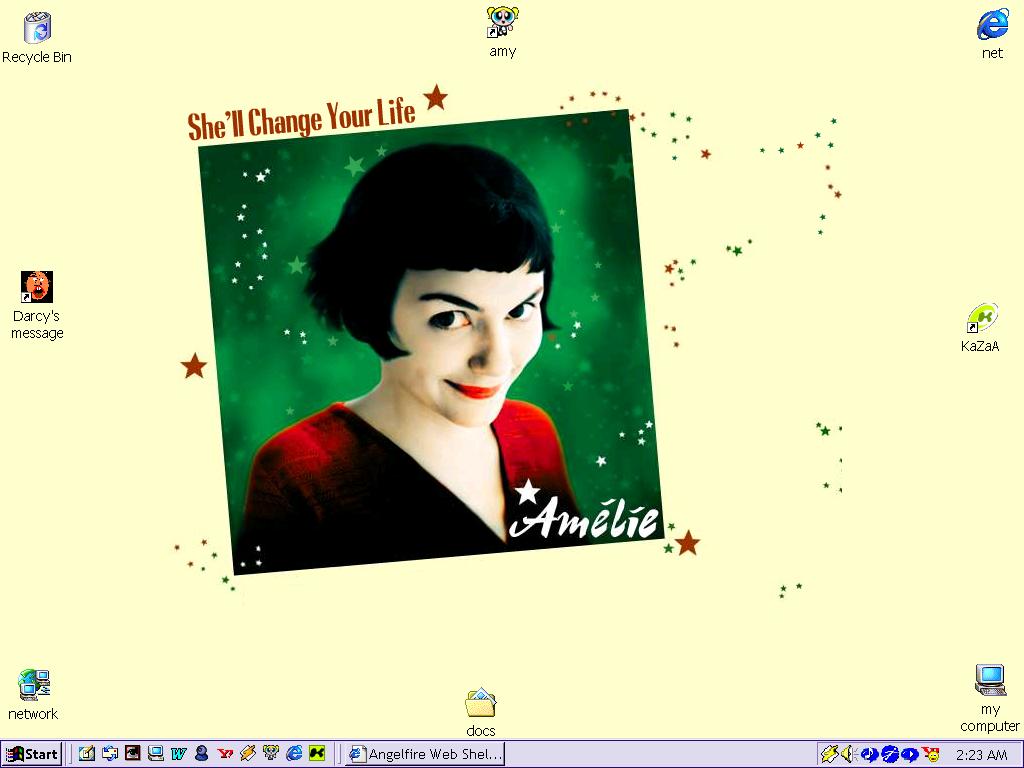Click the Start button
Viewport: 1024px width, 768px height.
pyautogui.click(x=31, y=754)
